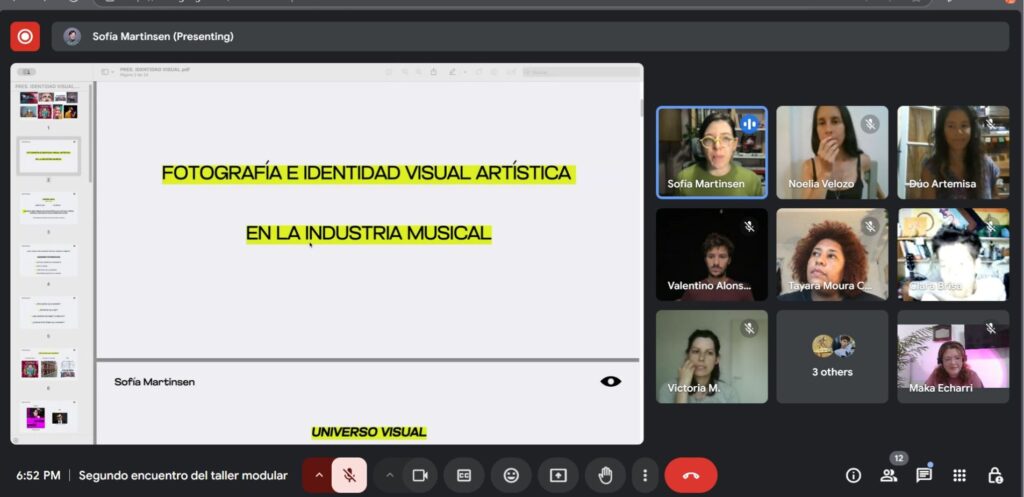The width and height of the screenshot is (1024, 497).
Task: Show the people participants list
Action: pos(888,475)
